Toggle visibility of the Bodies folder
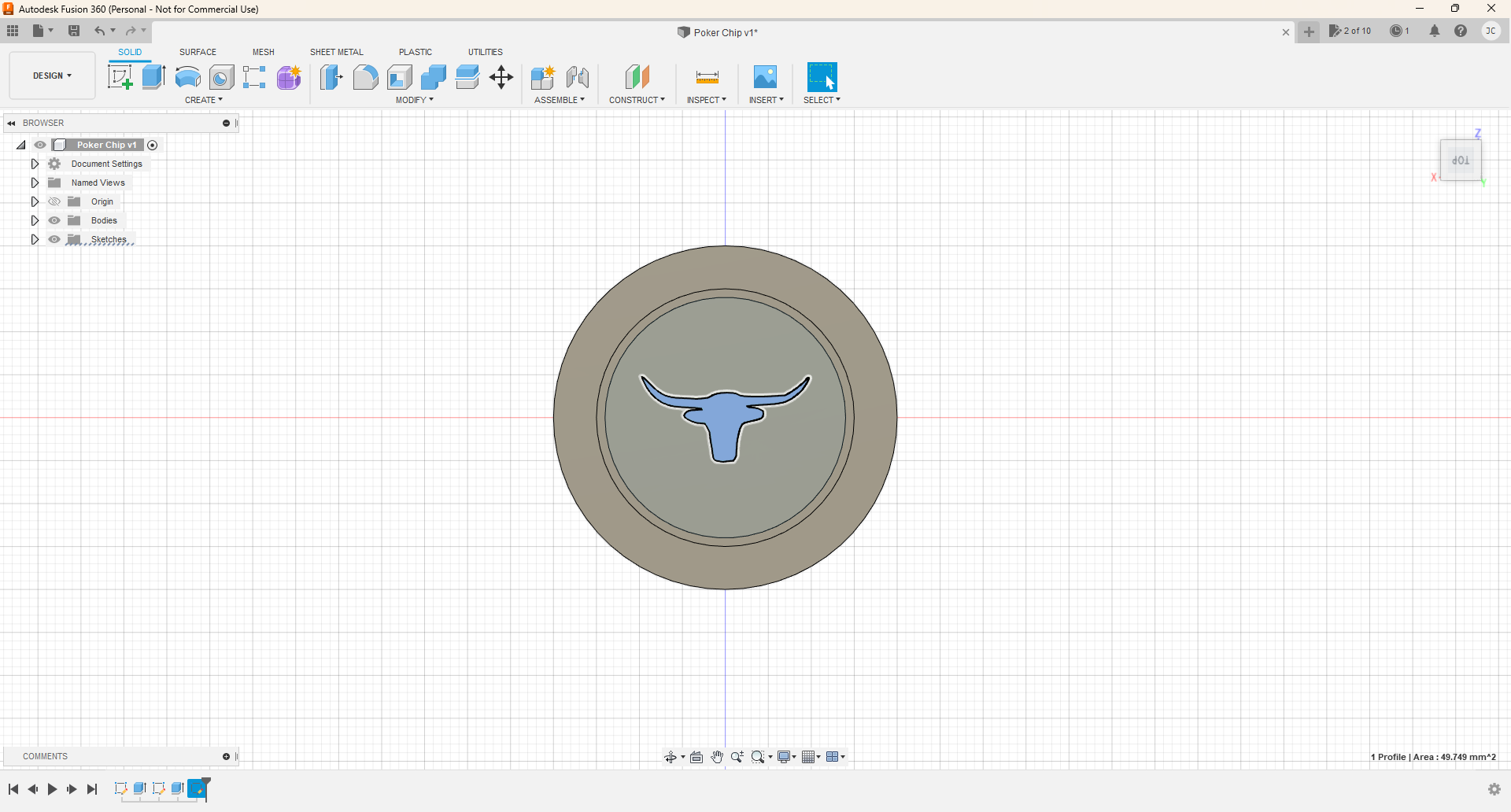 click(54, 220)
